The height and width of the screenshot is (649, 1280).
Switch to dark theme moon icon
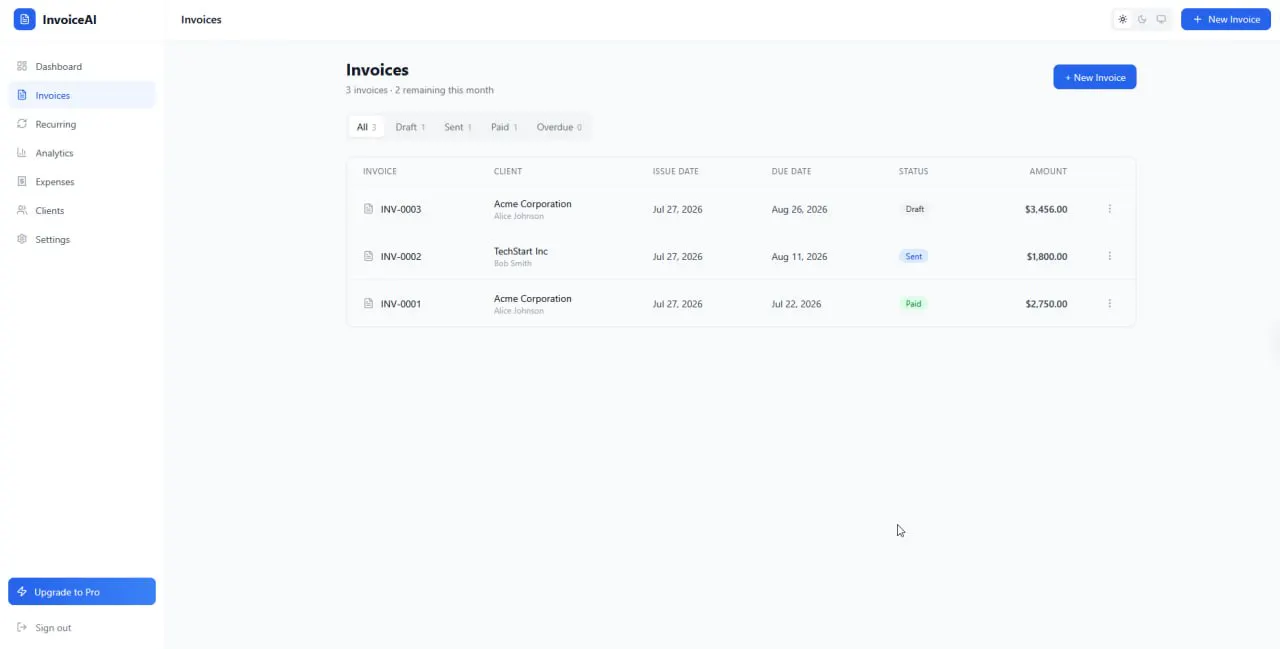(x=1142, y=19)
